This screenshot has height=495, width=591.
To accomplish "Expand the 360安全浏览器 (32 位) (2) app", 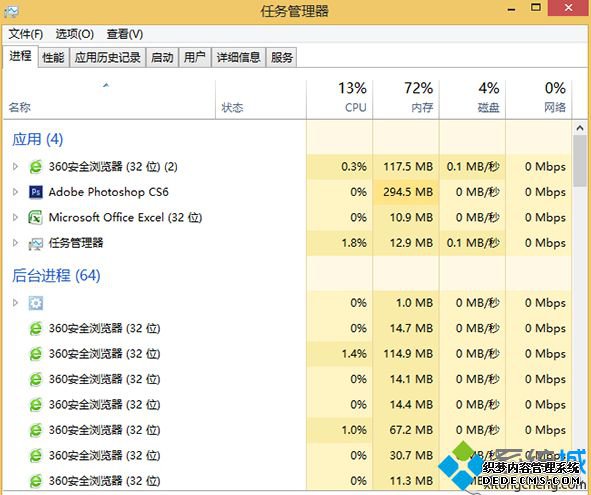I will [15, 166].
